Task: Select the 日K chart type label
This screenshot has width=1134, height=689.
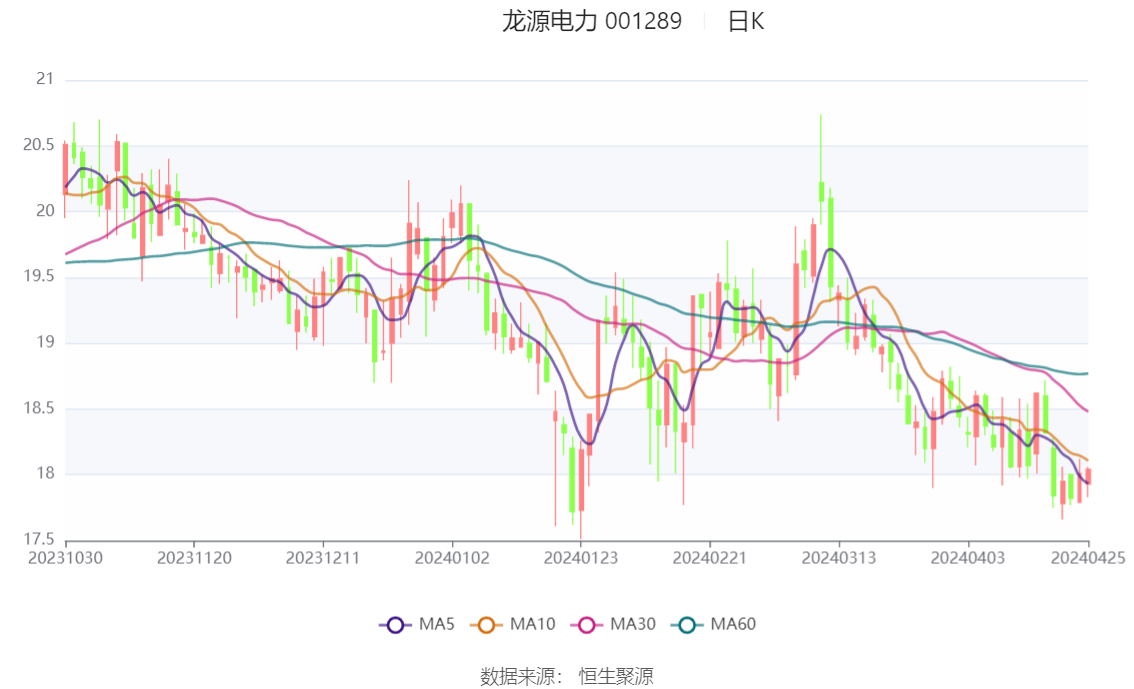Action: (x=746, y=22)
